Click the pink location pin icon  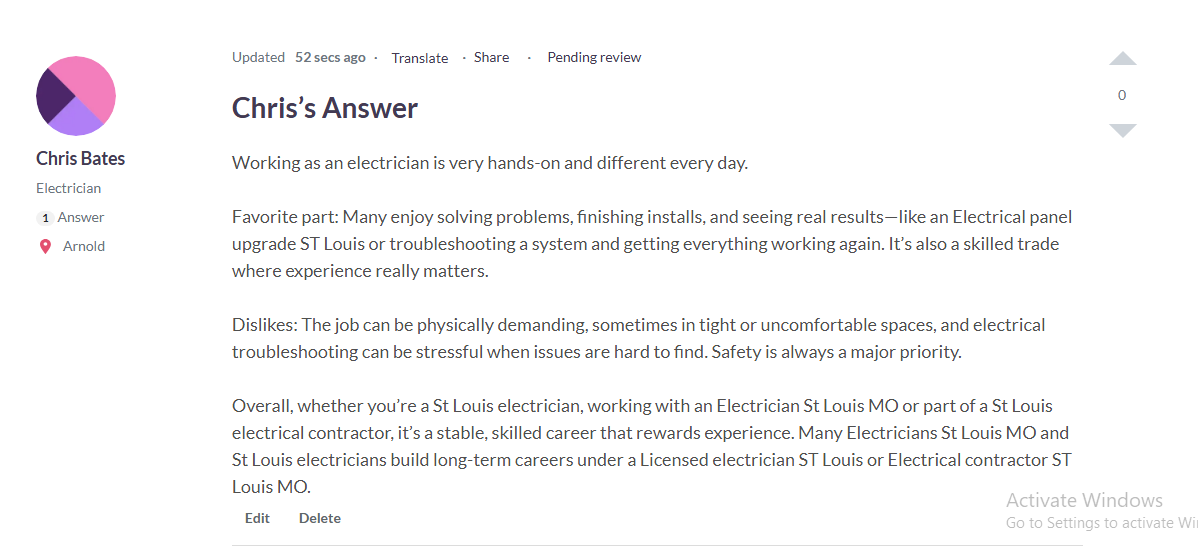[45, 247]
